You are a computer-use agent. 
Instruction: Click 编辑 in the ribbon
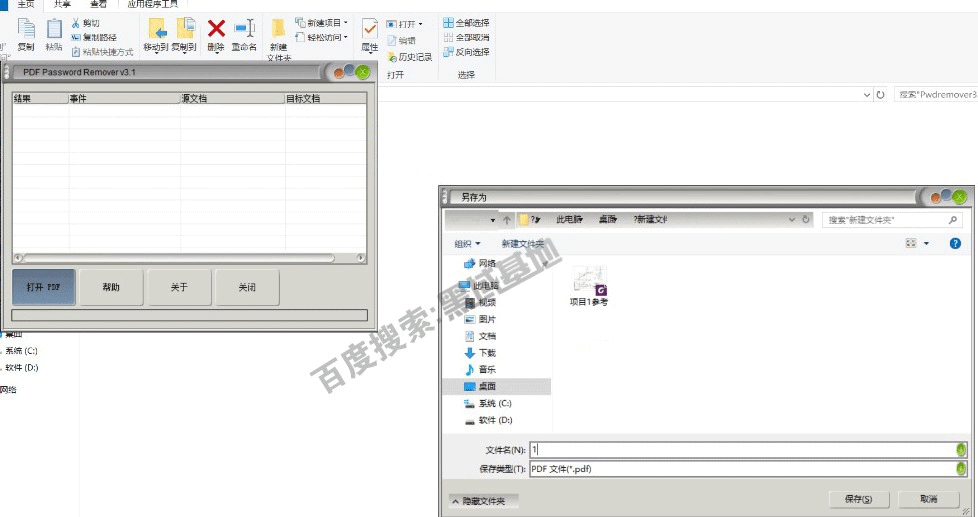pyautogui.click(x=401, y=41)
